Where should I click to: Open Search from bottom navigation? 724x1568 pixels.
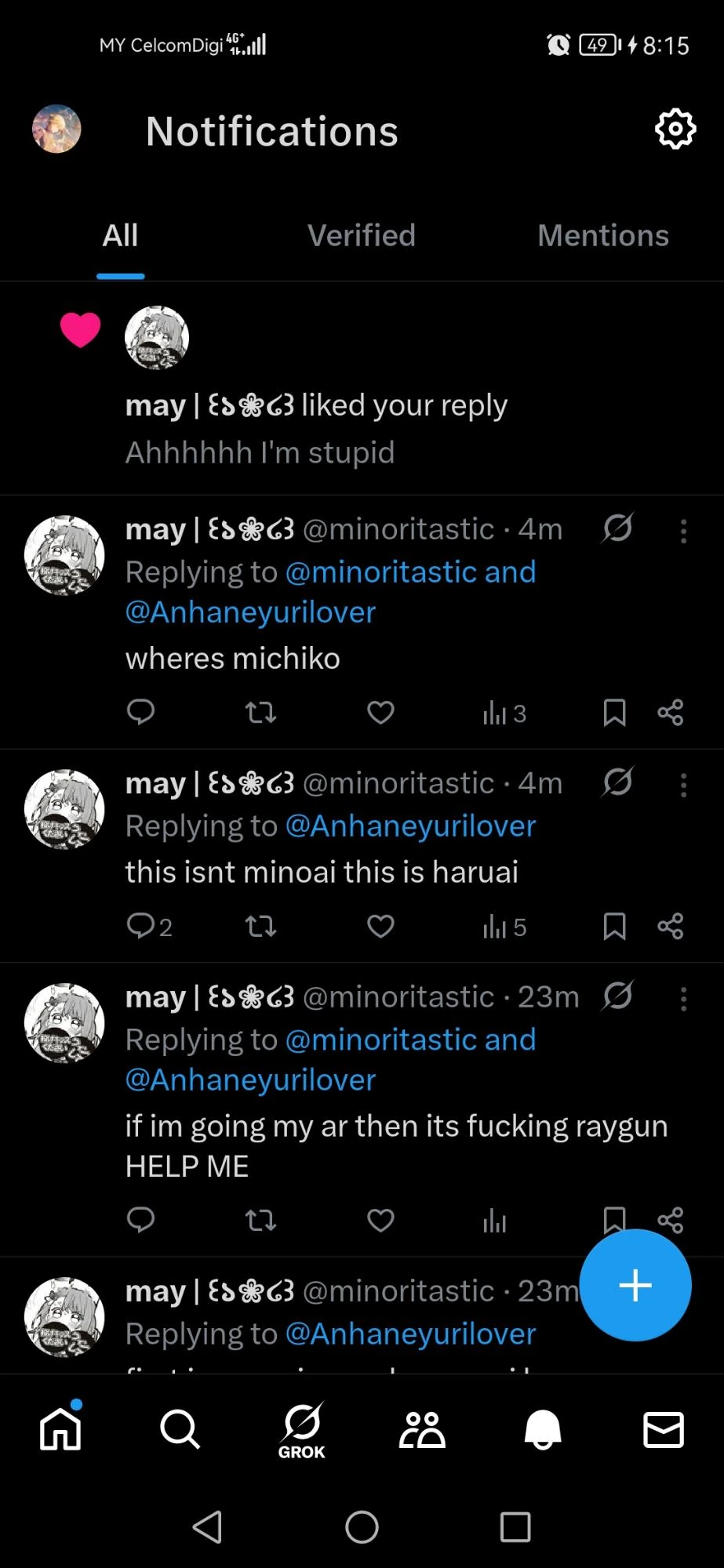pyautogui.click(x=180, y=1429)
